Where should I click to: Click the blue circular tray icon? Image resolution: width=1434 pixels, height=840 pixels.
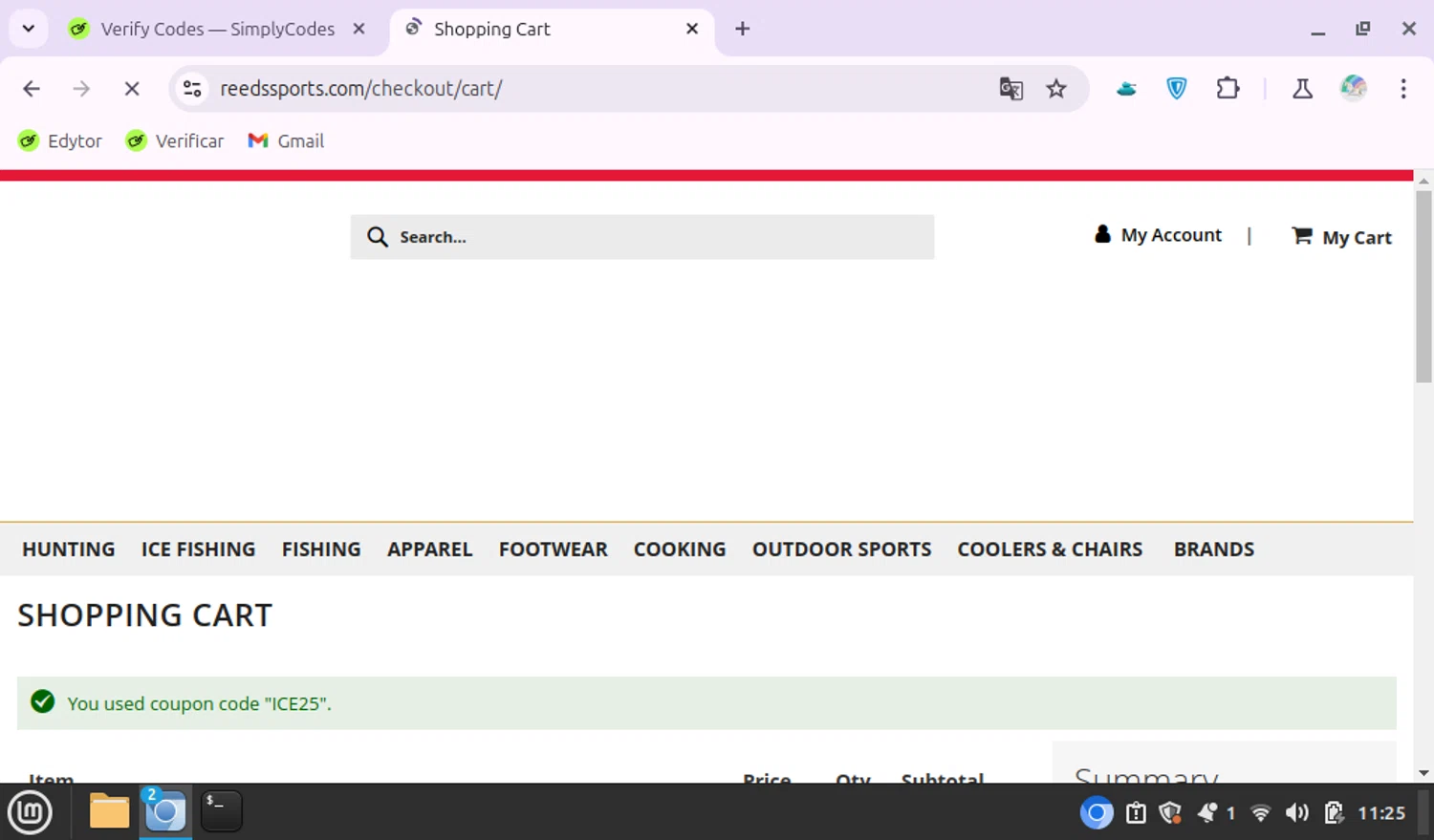coord(1097,813)
